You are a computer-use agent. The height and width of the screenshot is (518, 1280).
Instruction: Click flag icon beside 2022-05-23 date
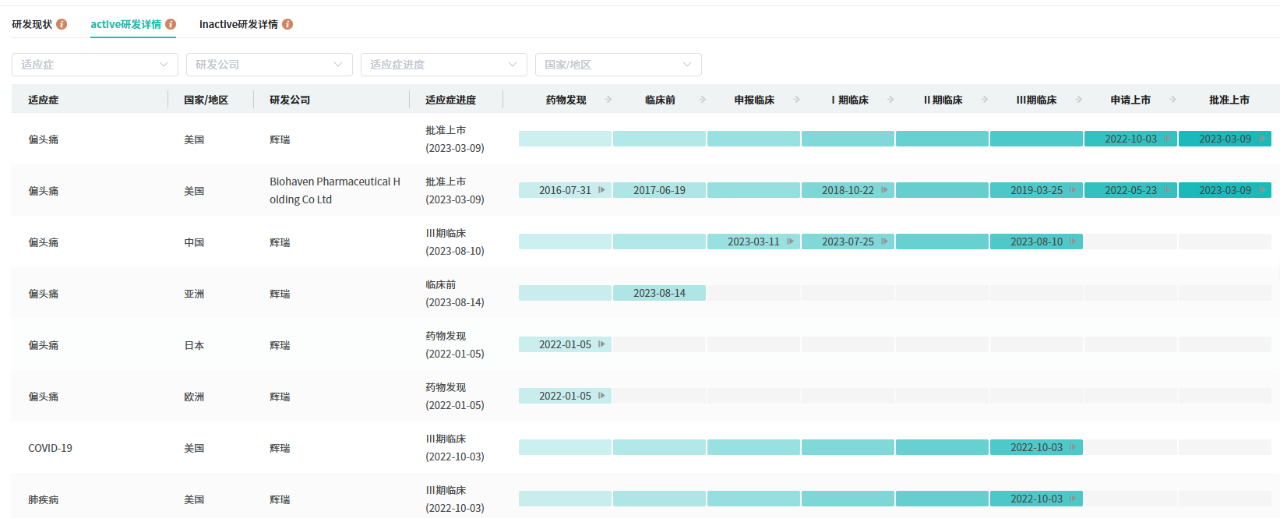1167,190
